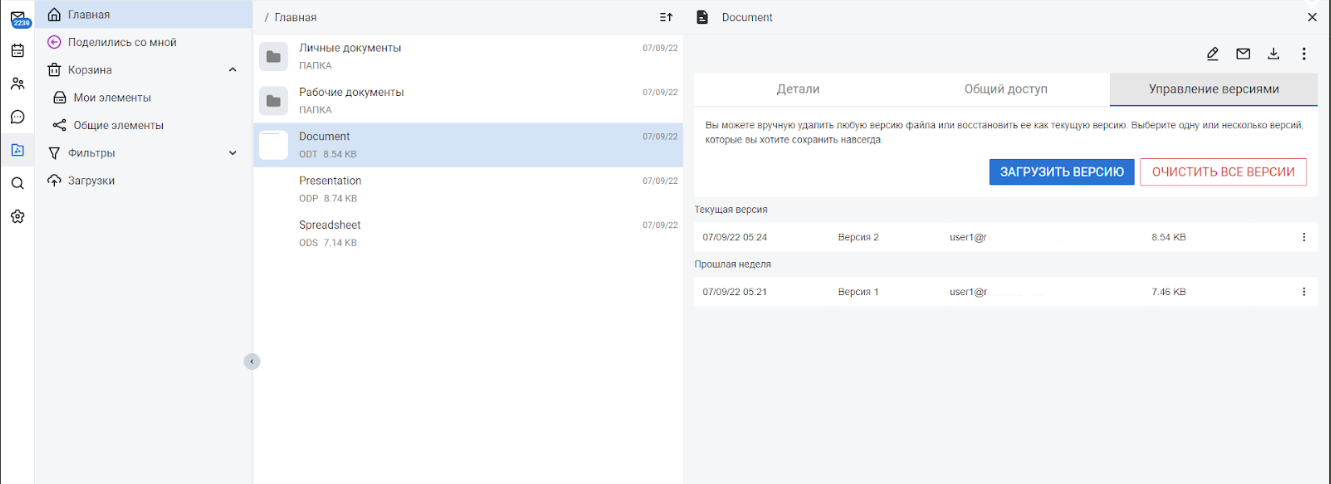Open the Search icon in sidebar

[x=17, y=183]
